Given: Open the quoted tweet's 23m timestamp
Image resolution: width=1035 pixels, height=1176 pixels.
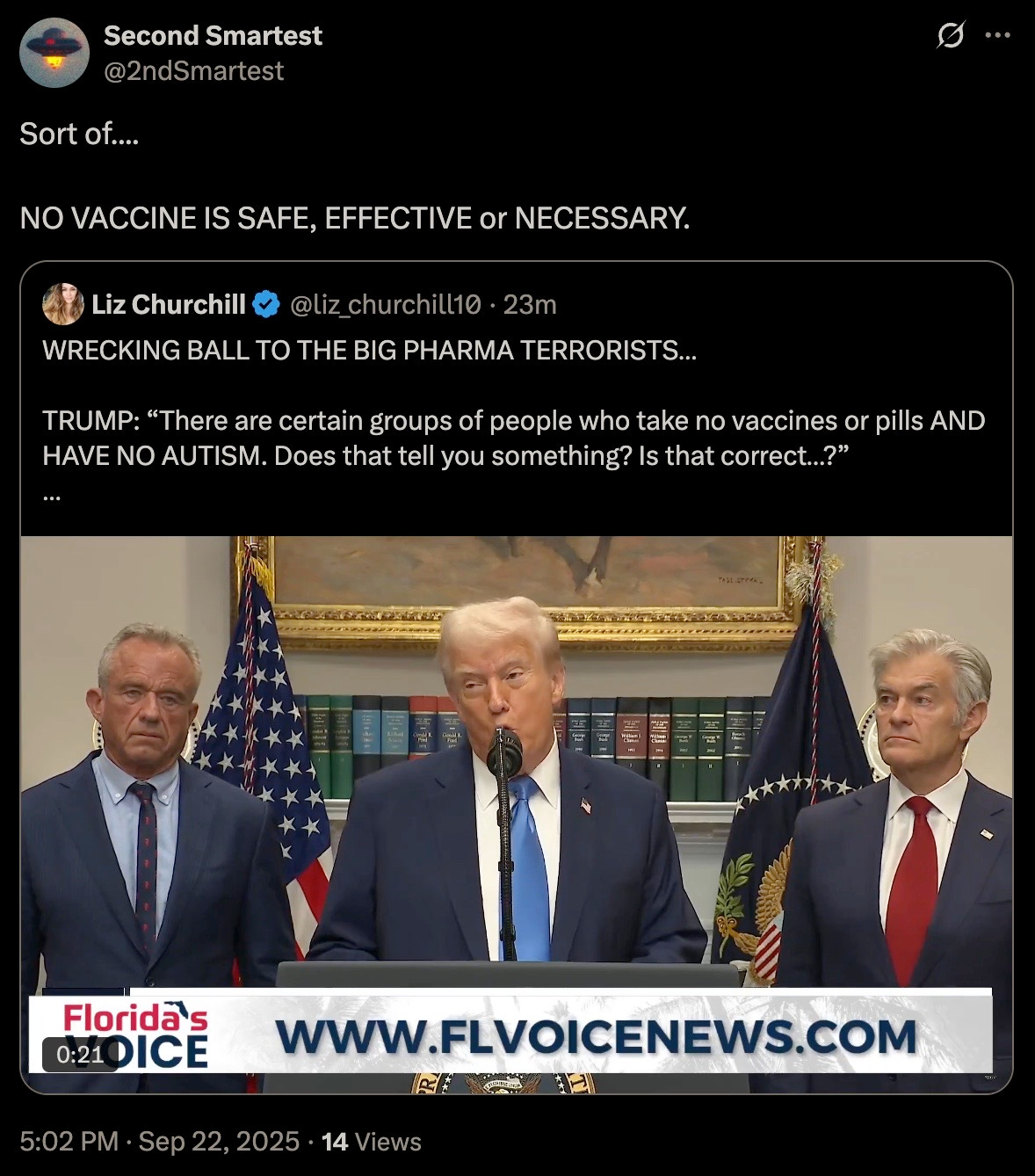Looking at the screenshot, I should [x=530, y=304].
